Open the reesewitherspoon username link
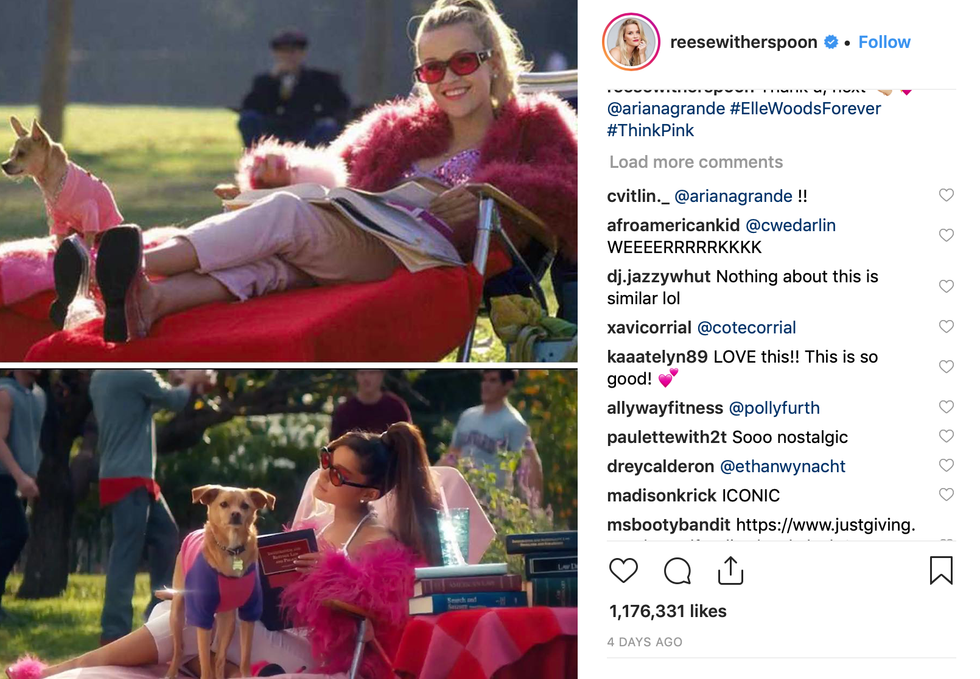Screen dimensions: 980x679 click(743, 42)
